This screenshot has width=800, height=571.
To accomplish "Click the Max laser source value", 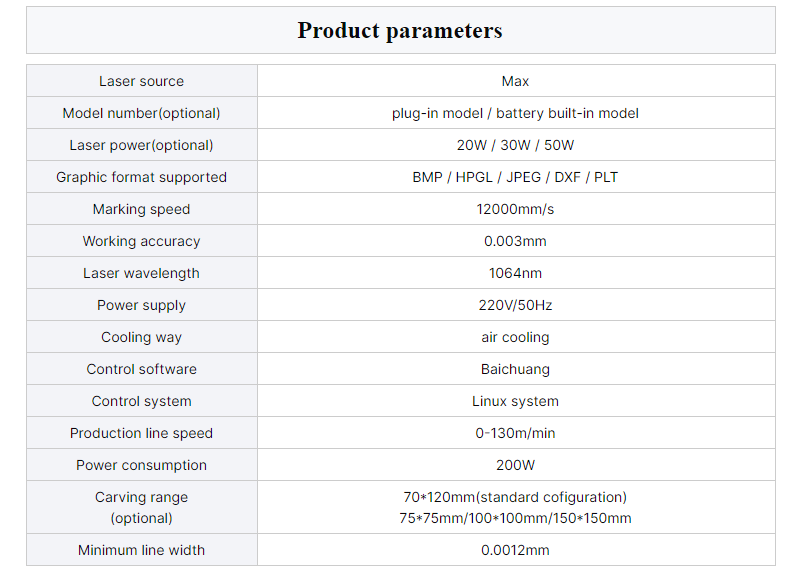I will pos(515,81).
